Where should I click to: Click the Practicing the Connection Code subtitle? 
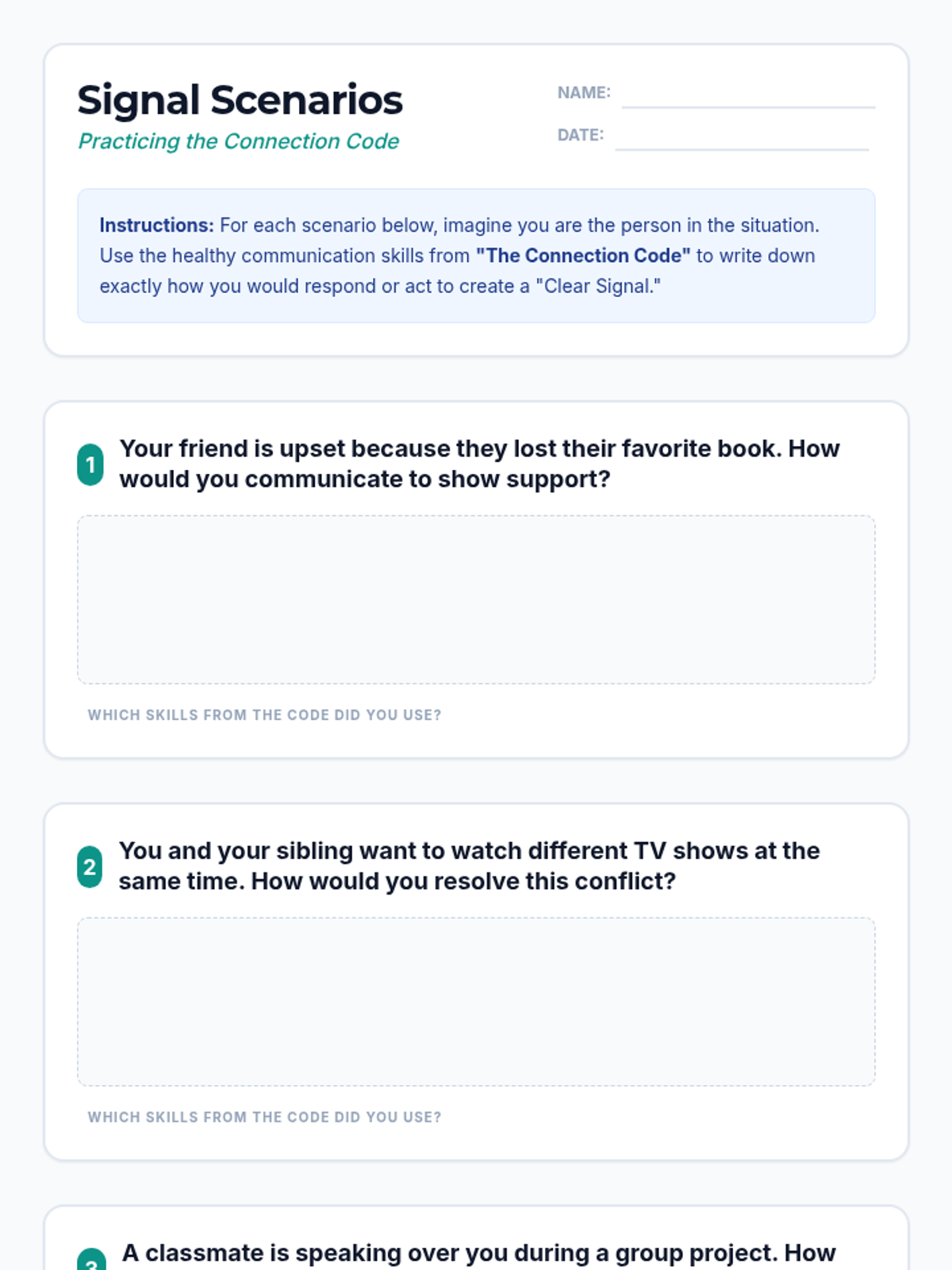238,141
